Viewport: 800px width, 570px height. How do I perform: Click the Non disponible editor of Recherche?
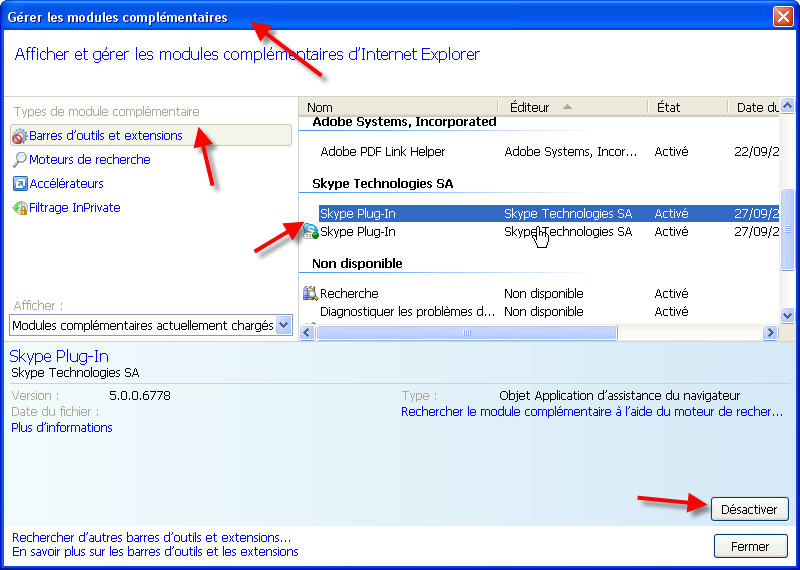point(543,293)
